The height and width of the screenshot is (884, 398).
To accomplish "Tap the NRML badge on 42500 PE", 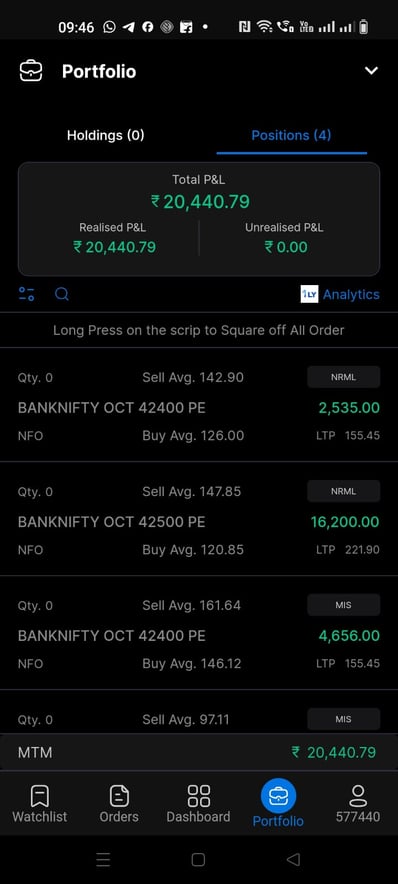I will click(343, 491).
